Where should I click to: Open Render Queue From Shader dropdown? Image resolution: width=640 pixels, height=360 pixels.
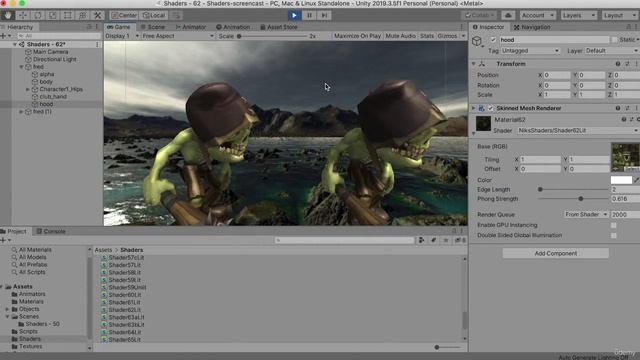[586, 214]
